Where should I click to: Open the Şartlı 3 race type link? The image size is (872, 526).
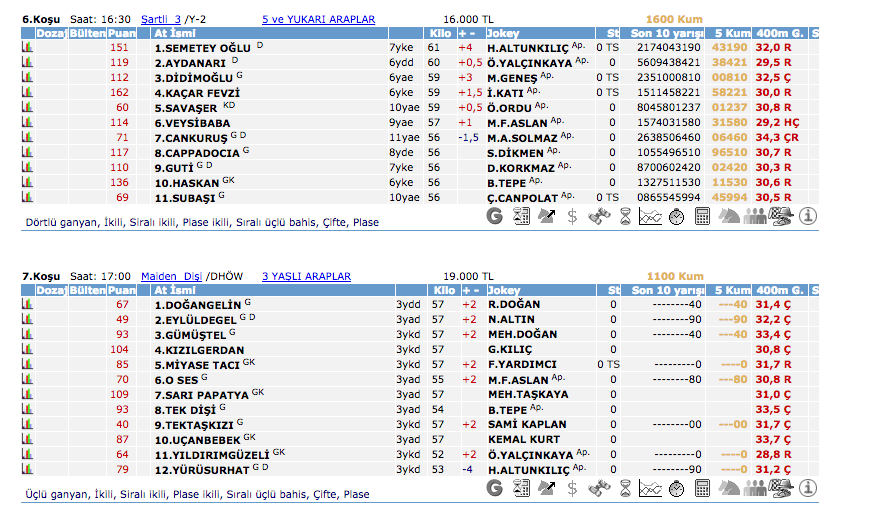160,19
